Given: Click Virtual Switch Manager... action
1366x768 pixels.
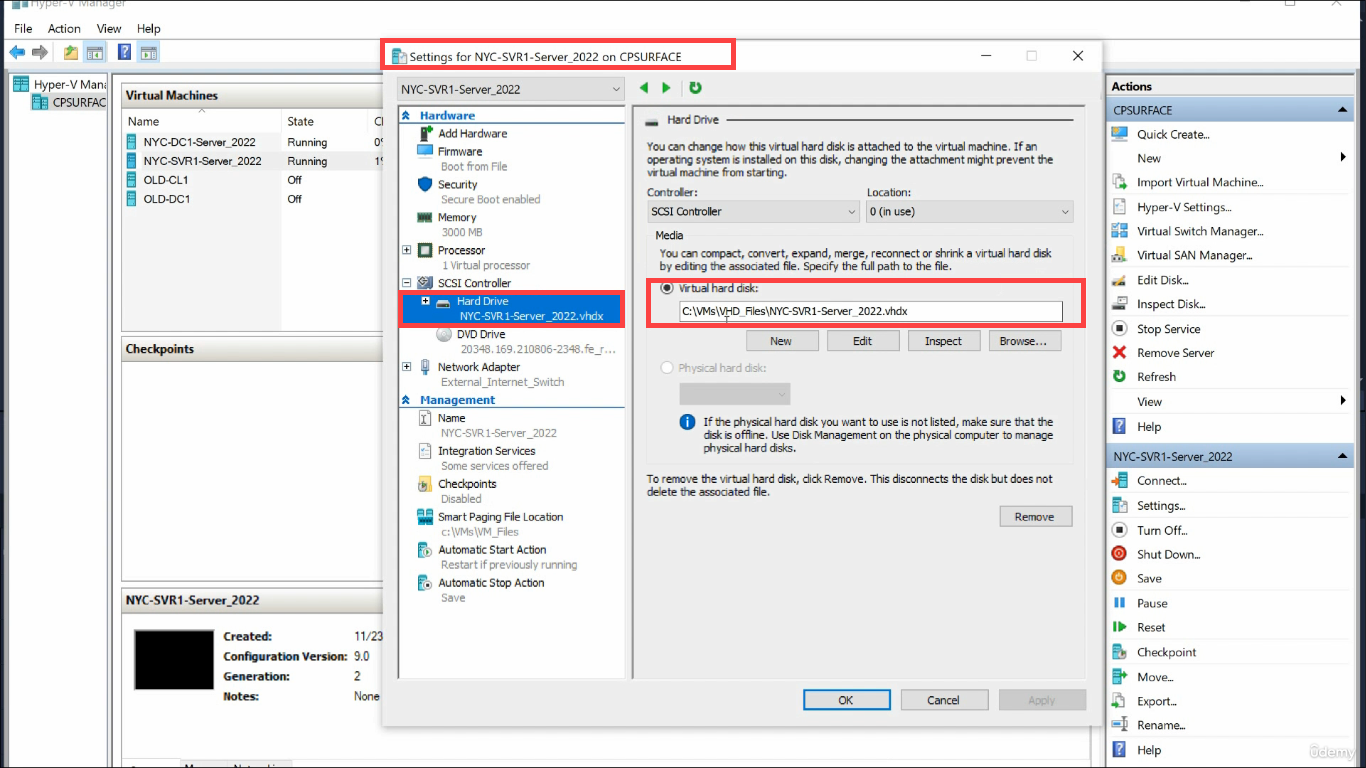Looking at the screenshot, I should point(1200,231).
